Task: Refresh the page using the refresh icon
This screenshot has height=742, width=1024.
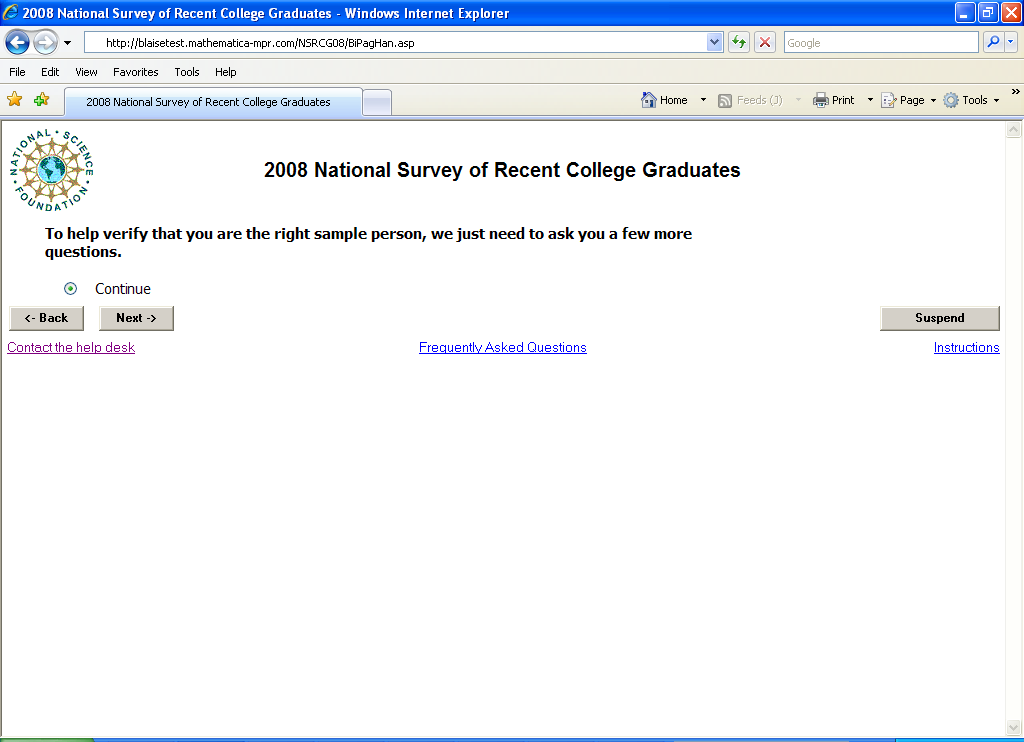Action: (x=739, y=43)
